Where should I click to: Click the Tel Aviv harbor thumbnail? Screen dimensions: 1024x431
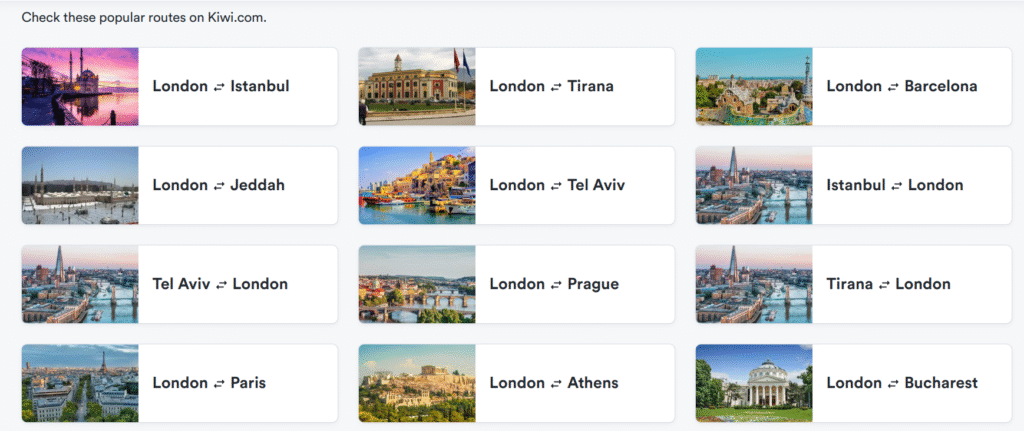coord(417,185)
